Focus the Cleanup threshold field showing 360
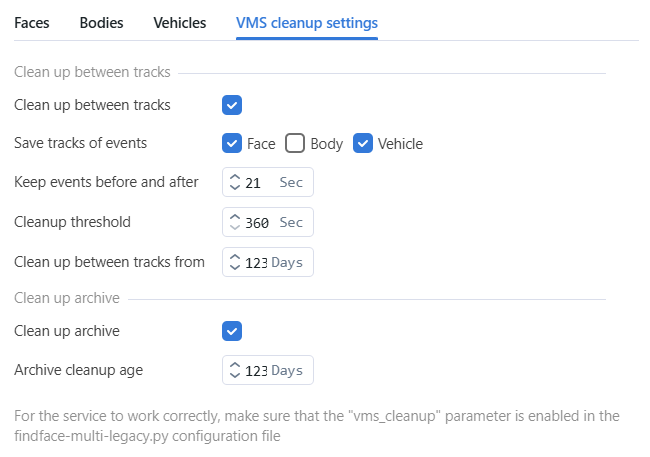The width and height of the screenshot is (650, 457). tap(257, 222)
